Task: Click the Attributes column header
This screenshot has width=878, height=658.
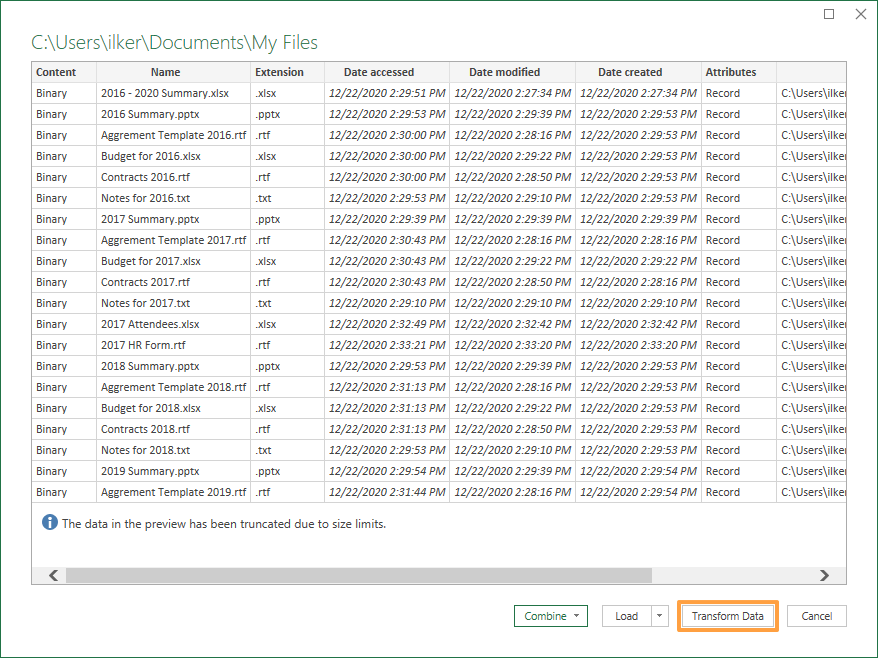Action: [733, 72]
